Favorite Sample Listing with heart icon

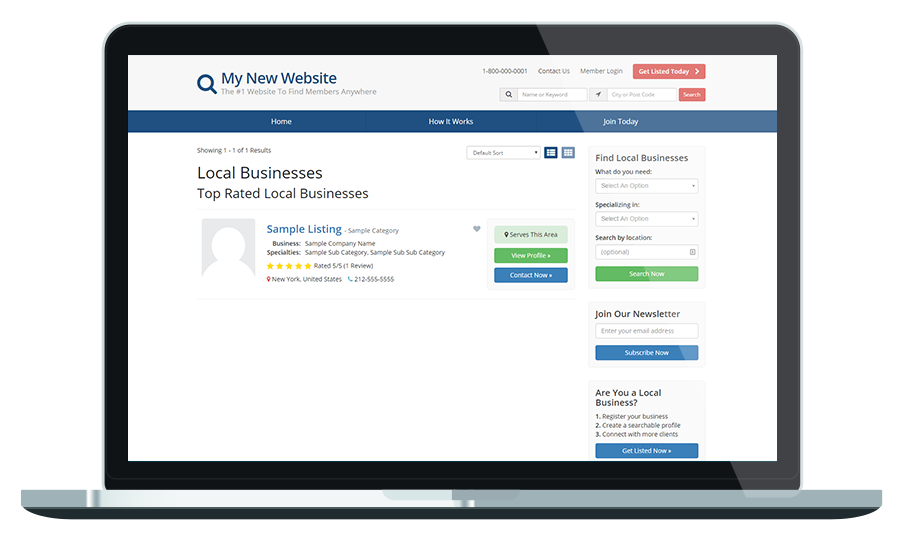(477, 229)
